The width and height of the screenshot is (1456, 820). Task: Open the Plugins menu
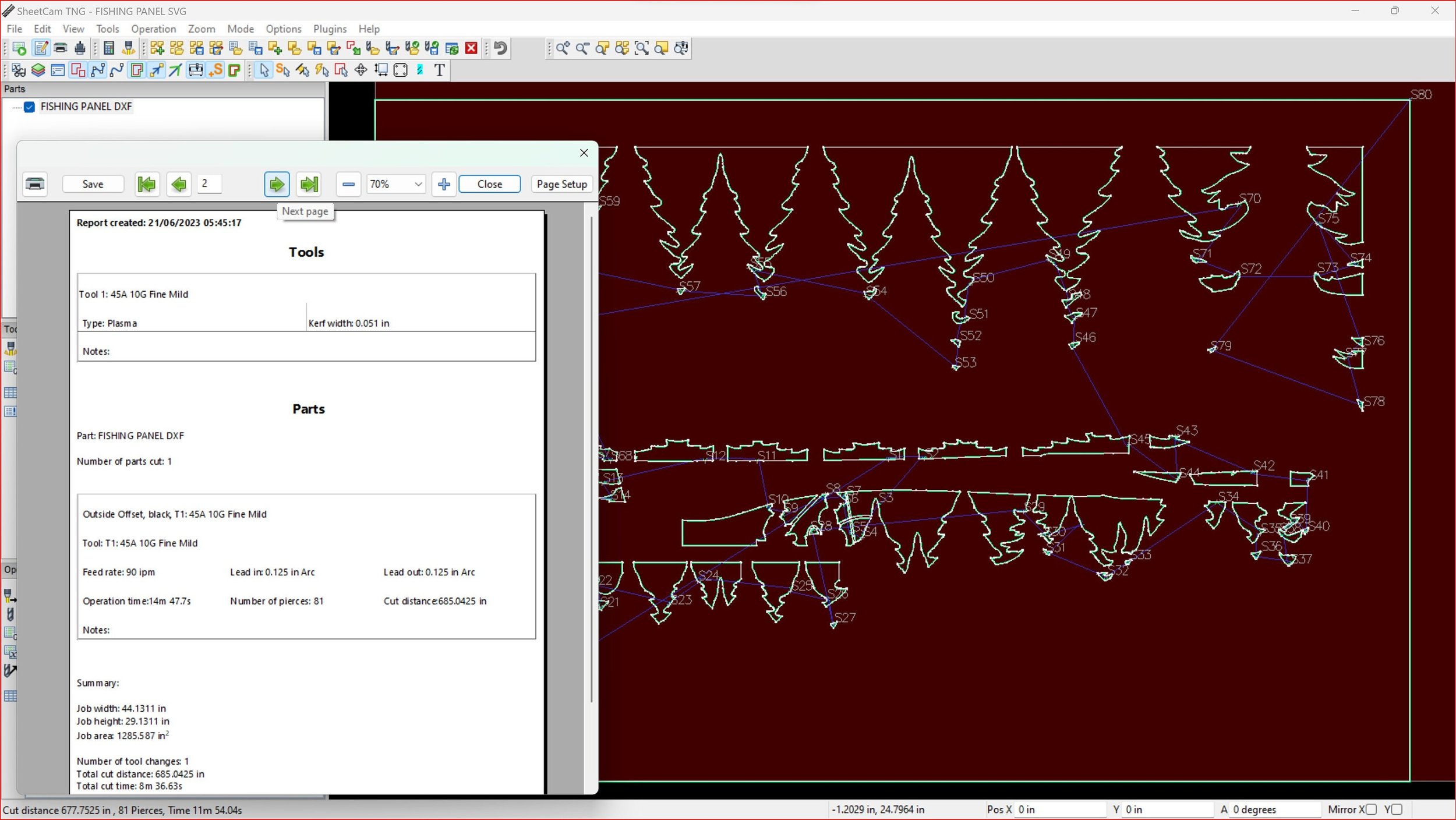pos(330,29)
